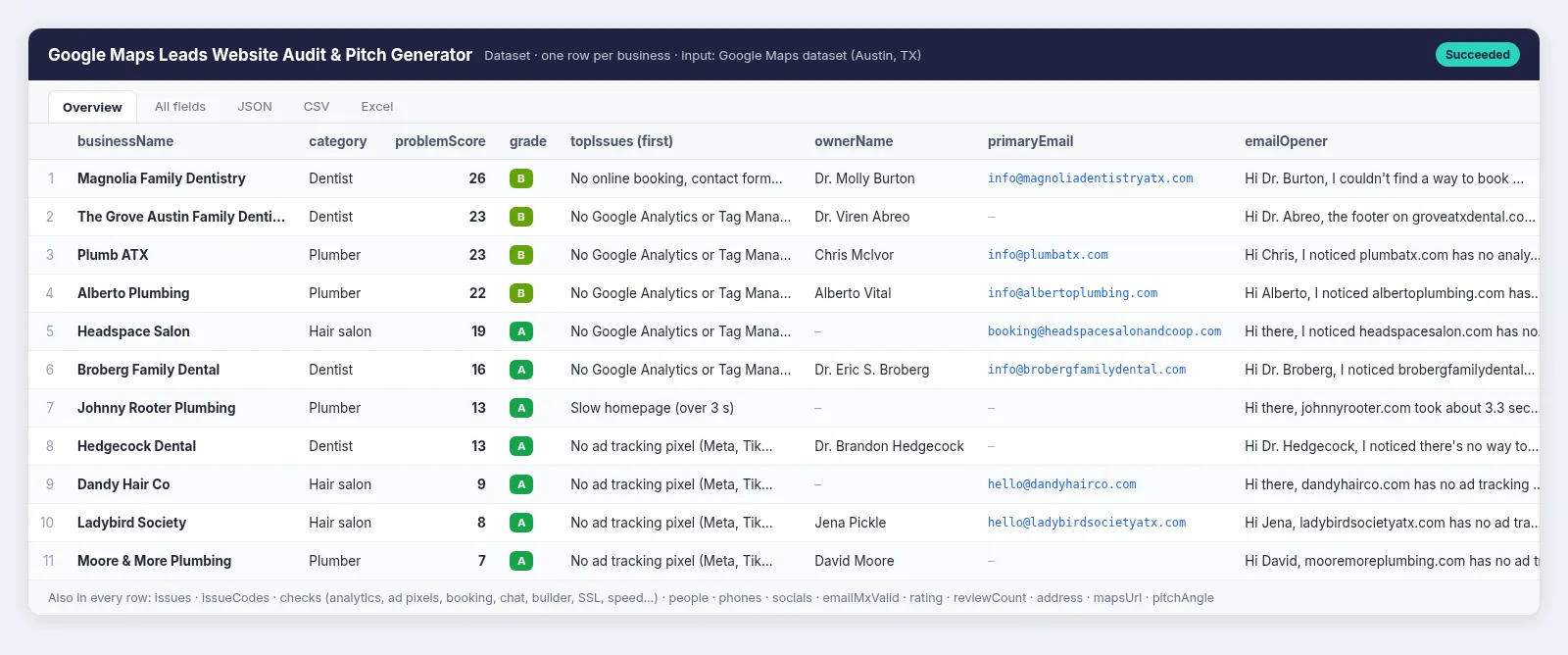Viewport: 1568px width, 655px height.
Task: Click owner name Chris McIvor
Action: pos(854,255)
